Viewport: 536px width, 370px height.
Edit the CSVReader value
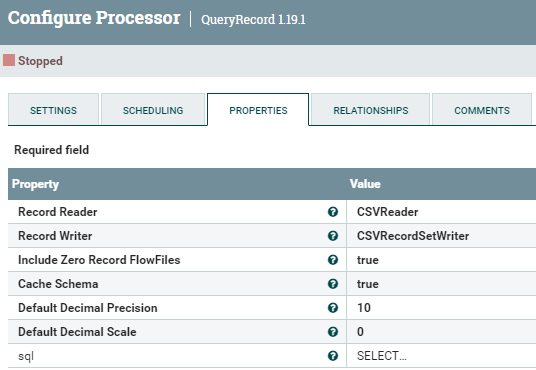pos(388,212)
